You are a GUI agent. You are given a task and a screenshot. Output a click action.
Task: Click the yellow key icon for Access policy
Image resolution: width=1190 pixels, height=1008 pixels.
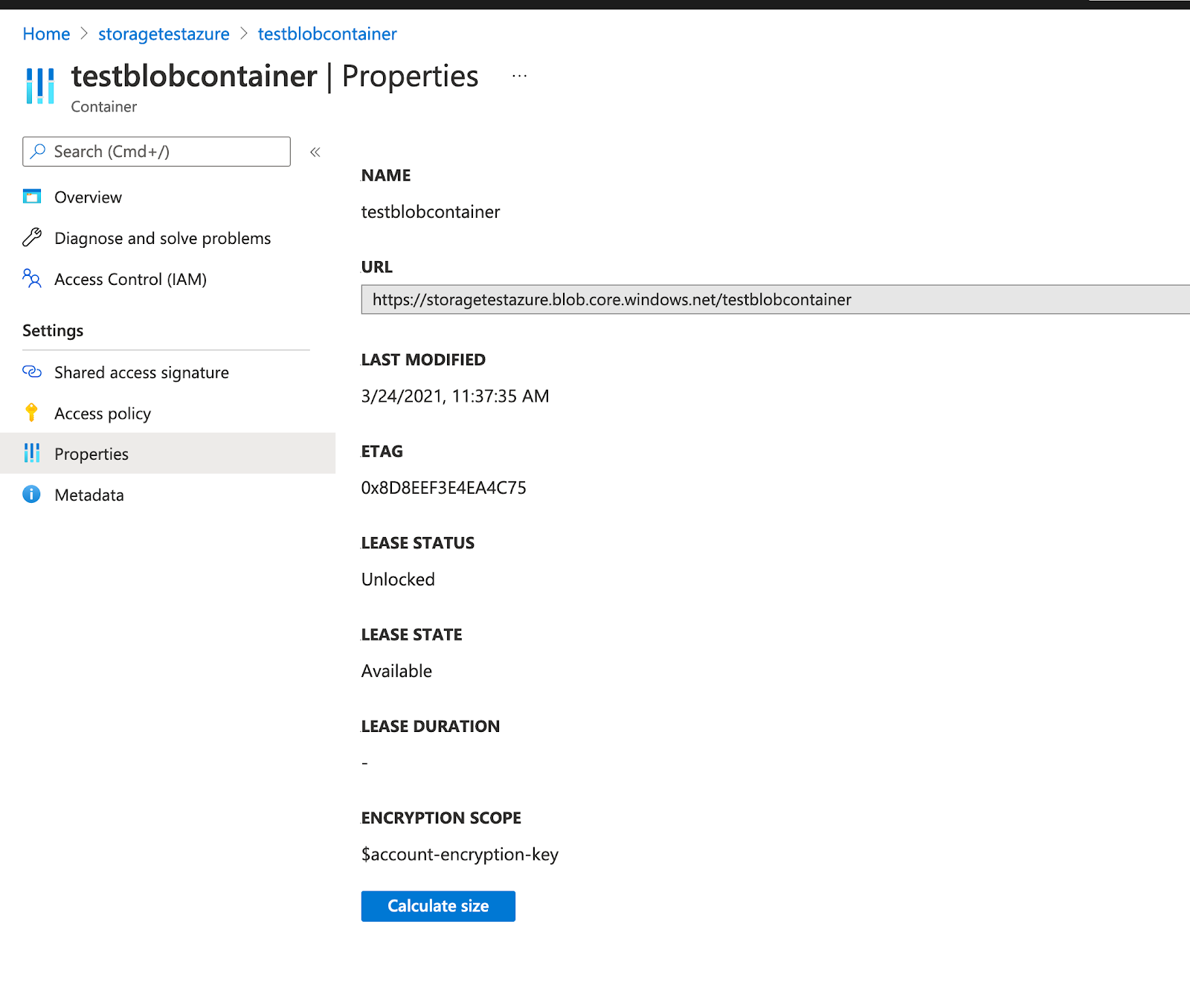31,413
